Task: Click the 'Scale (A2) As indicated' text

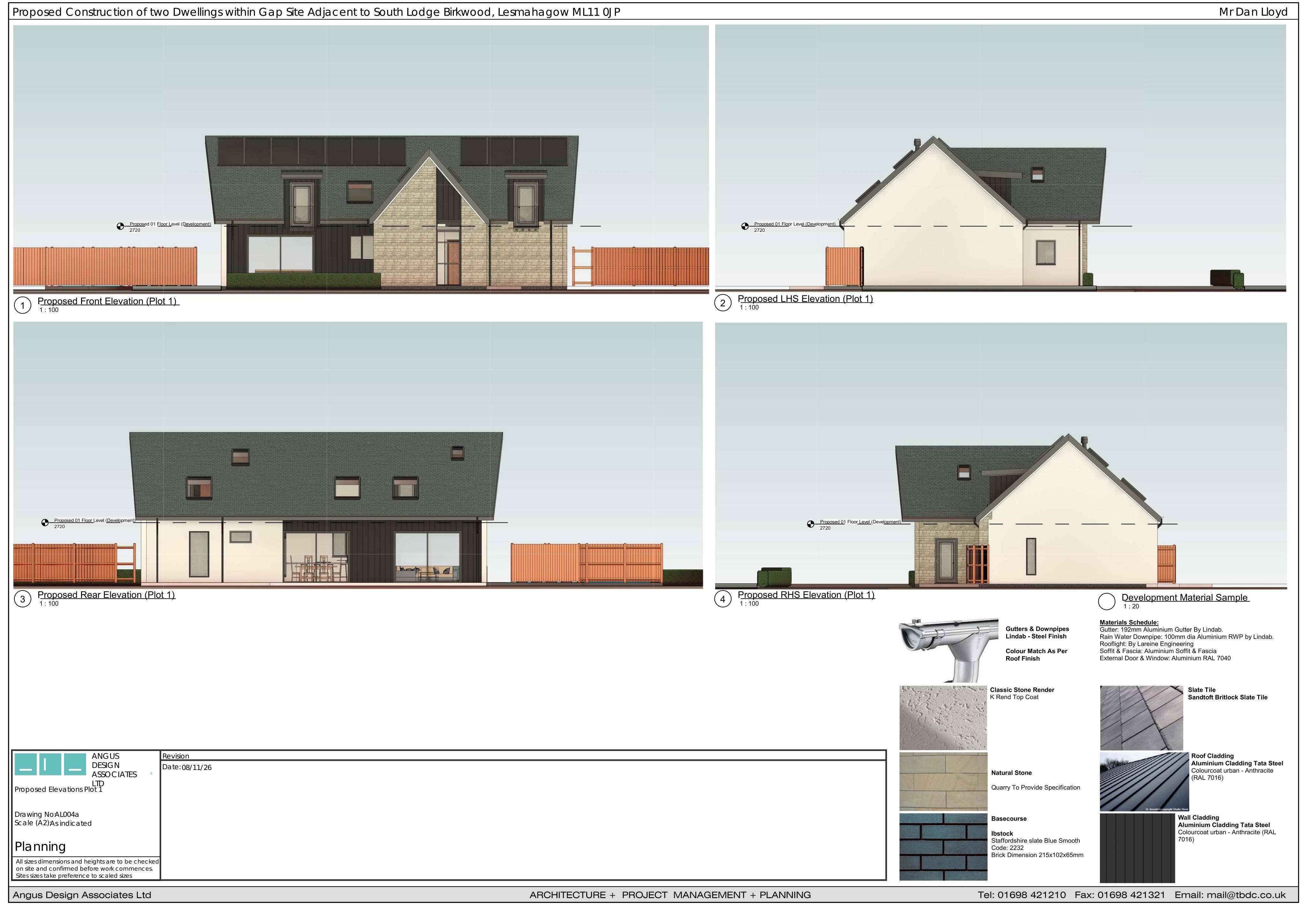Action: 53,823
